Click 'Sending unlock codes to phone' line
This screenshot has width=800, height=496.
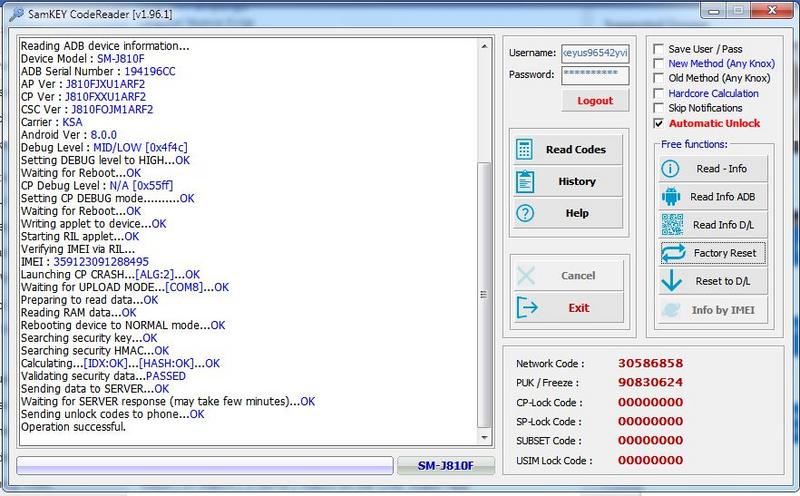click(x=112, y=414)
